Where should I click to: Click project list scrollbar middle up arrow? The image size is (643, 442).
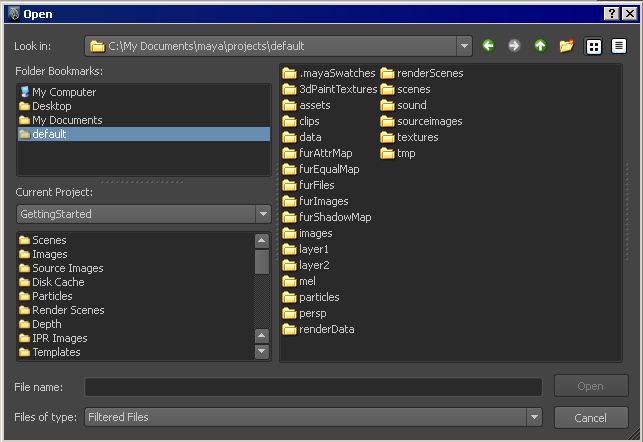(x=262, y=336)
